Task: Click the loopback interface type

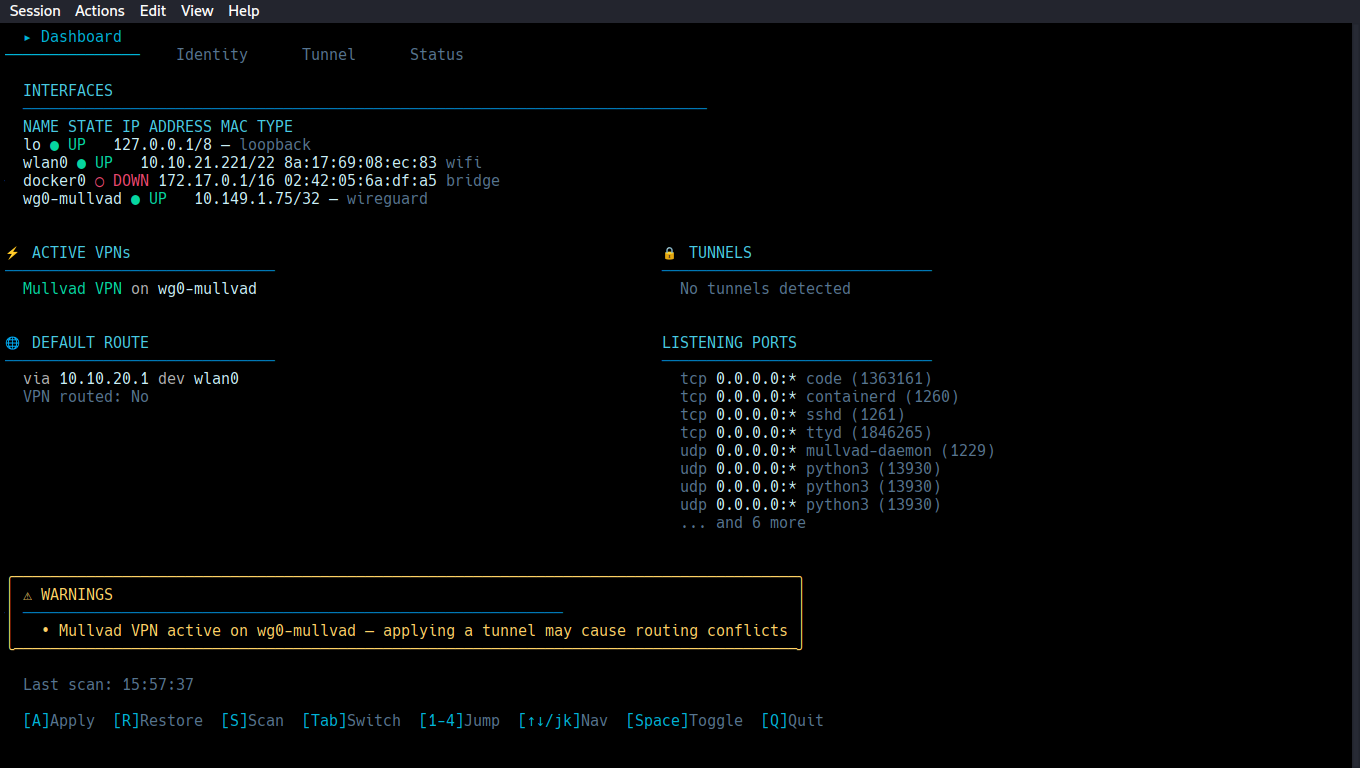Action: (x=275, y=145)
